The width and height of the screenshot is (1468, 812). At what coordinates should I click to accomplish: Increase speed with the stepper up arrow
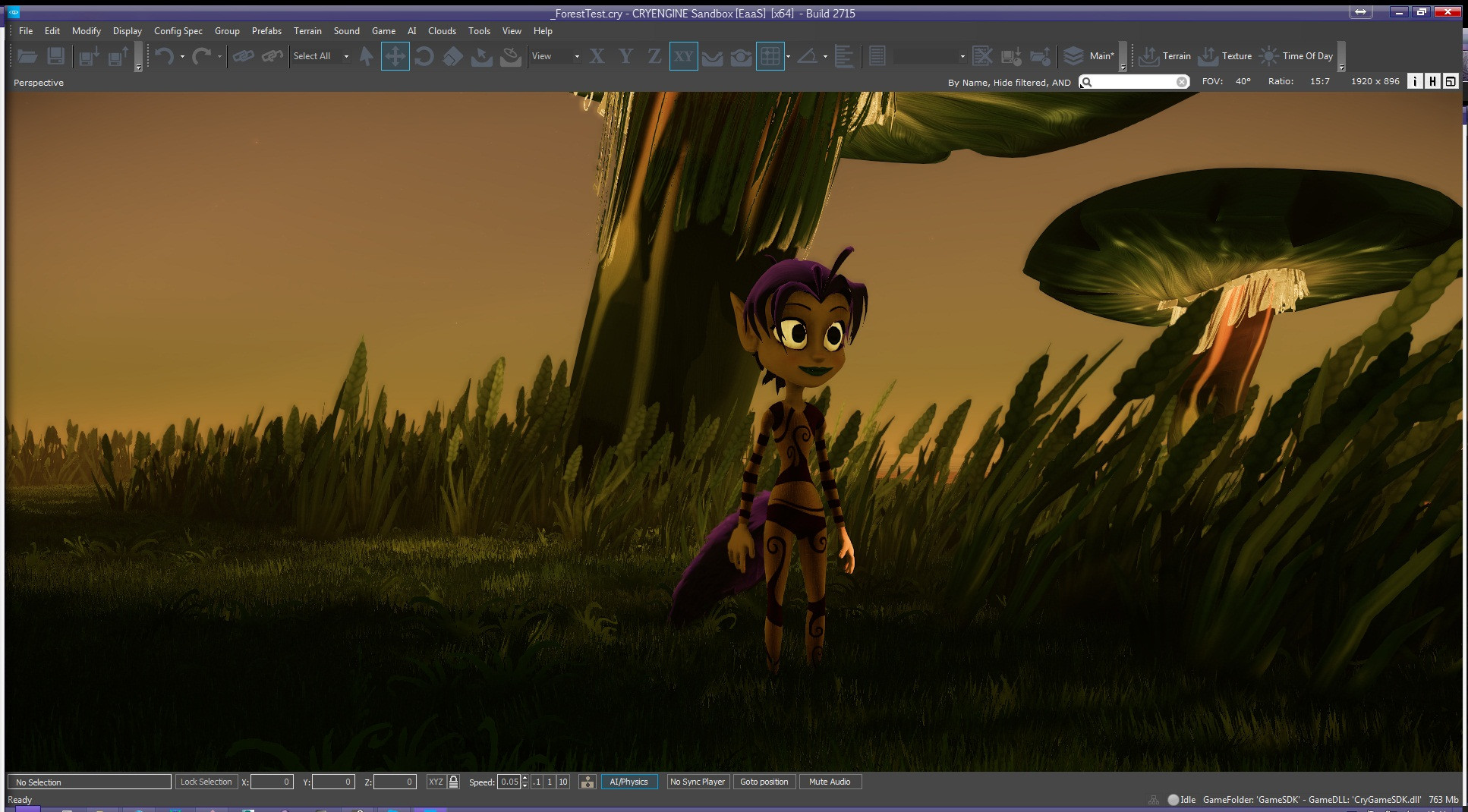point(525,778)
